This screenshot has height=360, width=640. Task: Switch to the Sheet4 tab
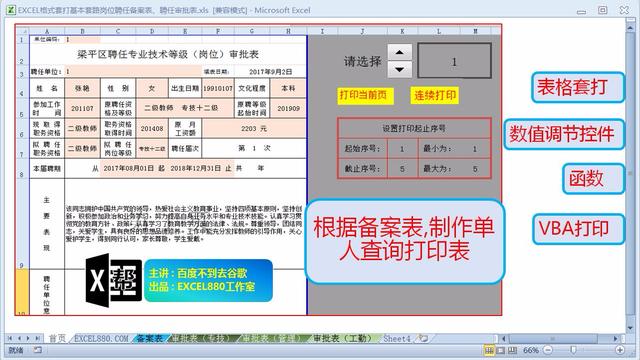(x=397, y=338)
